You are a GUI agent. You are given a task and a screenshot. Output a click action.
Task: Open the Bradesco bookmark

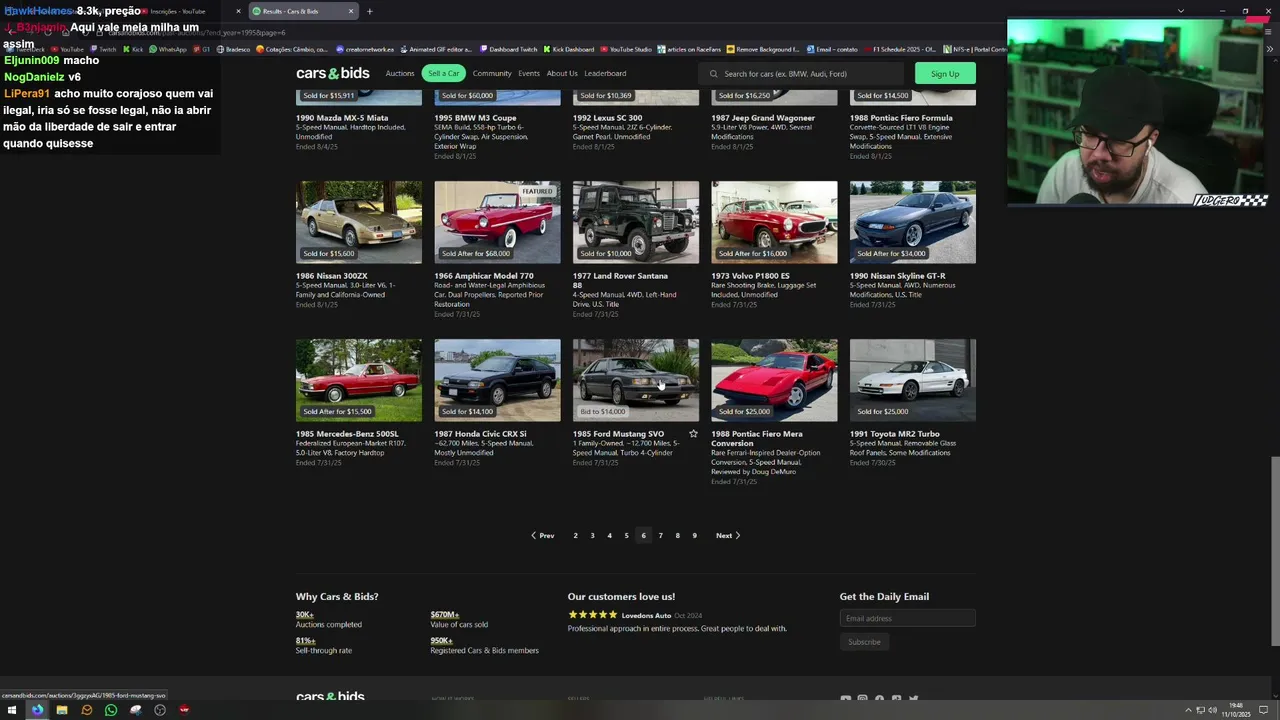pos(233,49)
